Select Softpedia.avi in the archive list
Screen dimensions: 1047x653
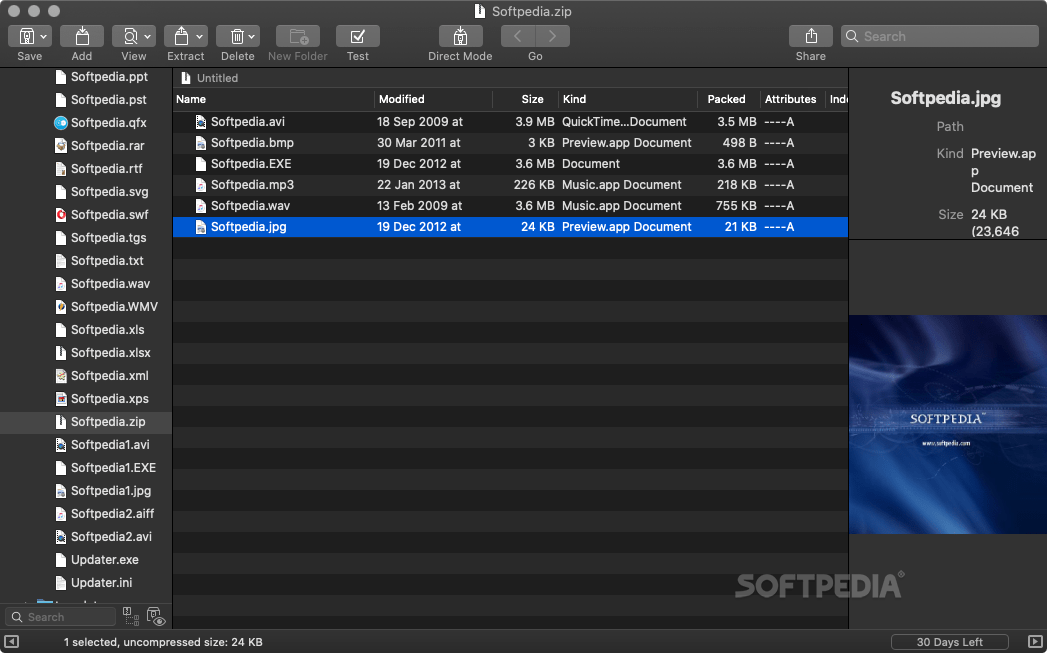510,122
